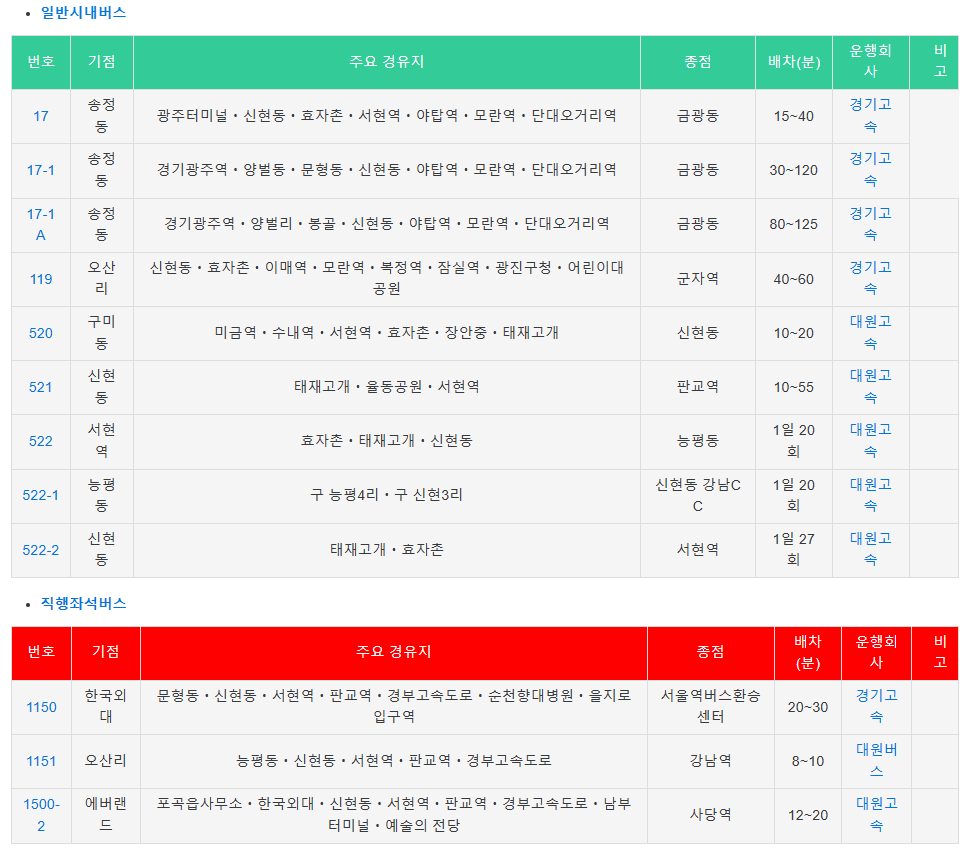Click the 에버랜드 origin cell
965x855 pixels.
point(106,816)
